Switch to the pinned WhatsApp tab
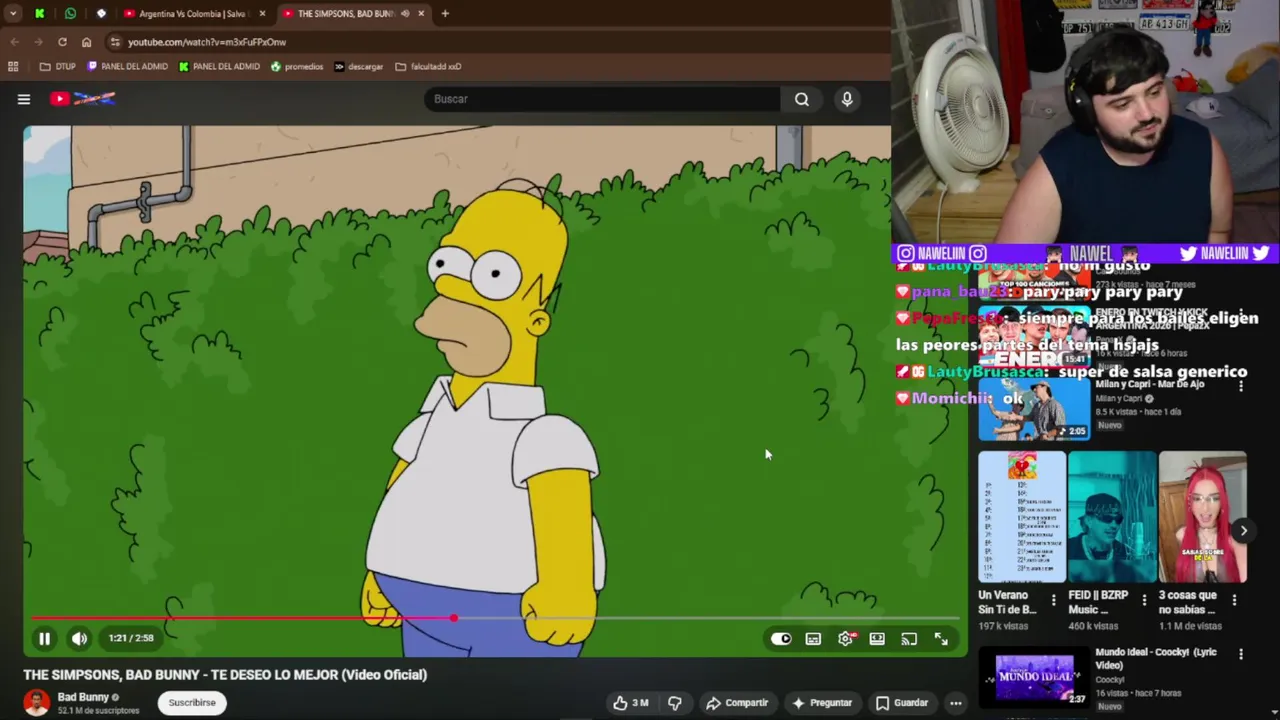This screenshot has height=720, width=1280. [70, 14]
